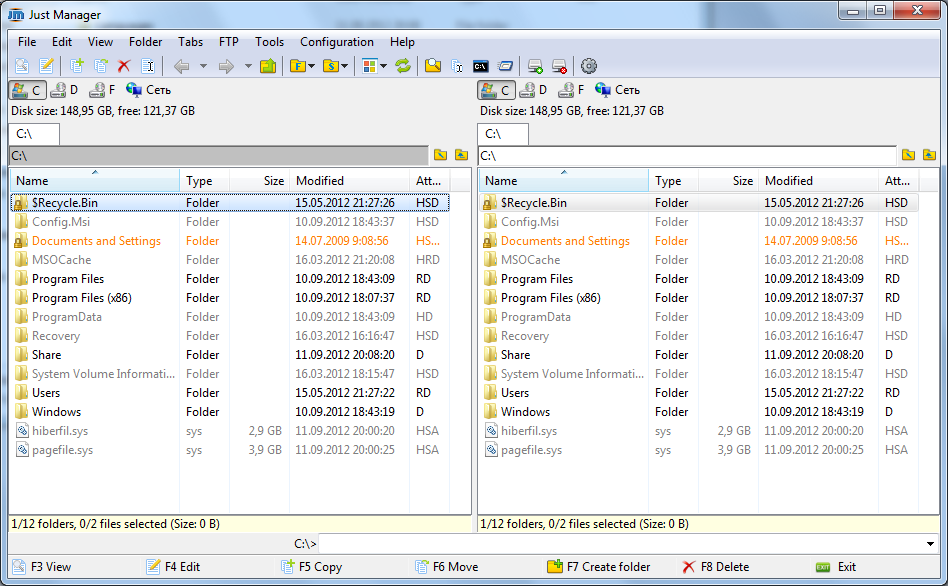Click the blue window run icon
This screenshot has width=948, height=586.
505,65
